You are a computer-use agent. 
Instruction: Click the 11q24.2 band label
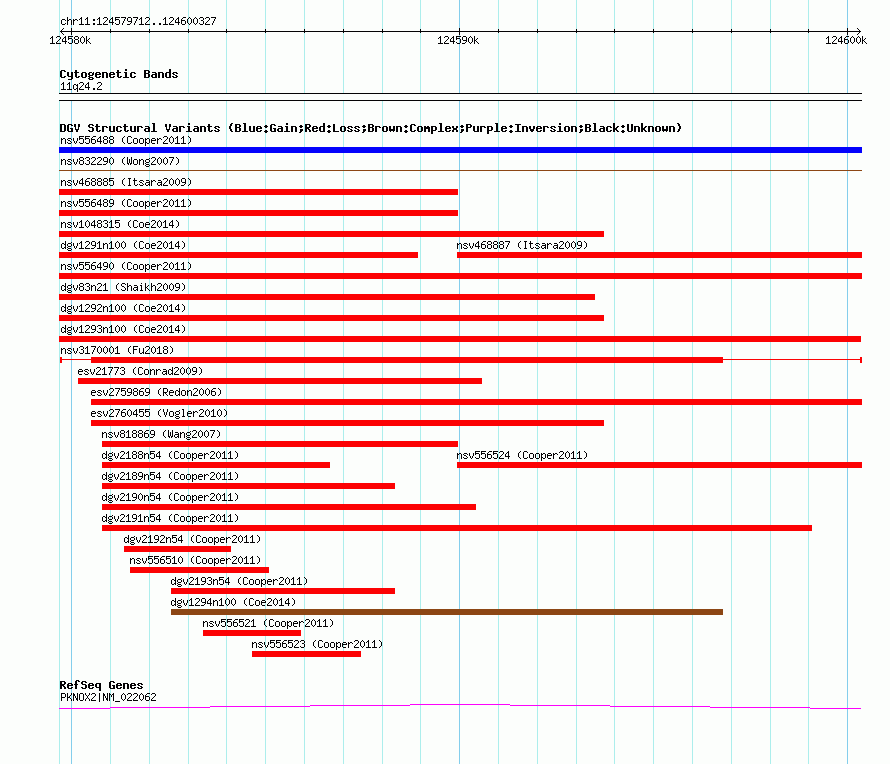click(x=81, y=86)
